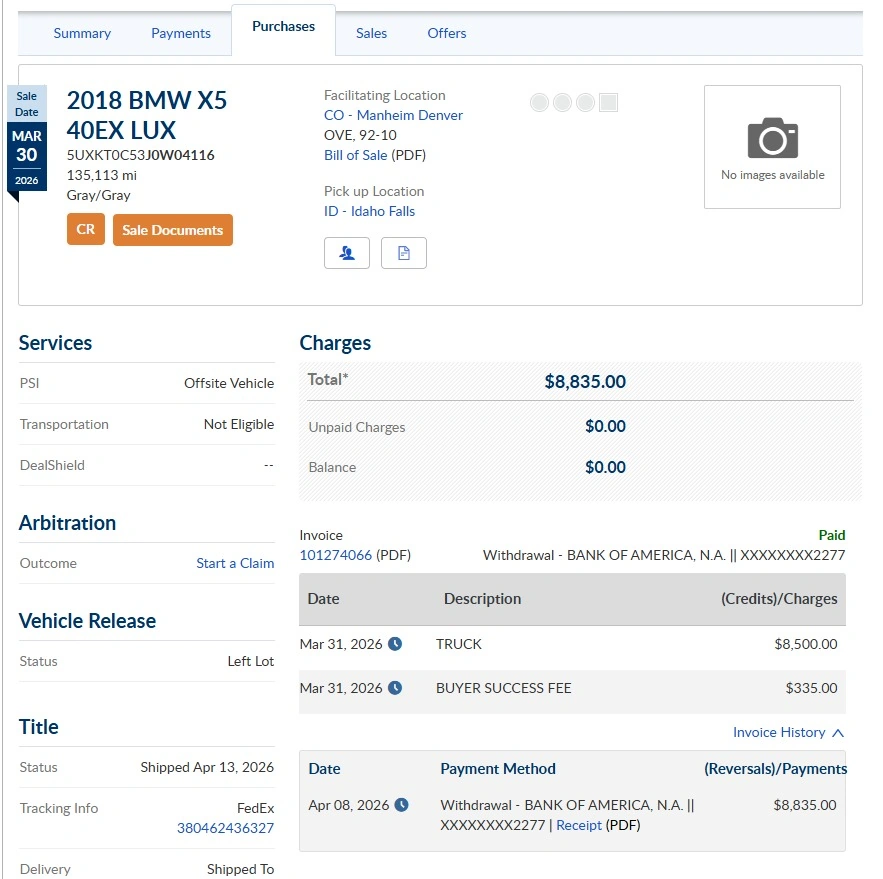Image resolution: width=883 pixels, height=879 pixels.
Task: Click the buyer contact icon button
Action: [x=347, y=253]
